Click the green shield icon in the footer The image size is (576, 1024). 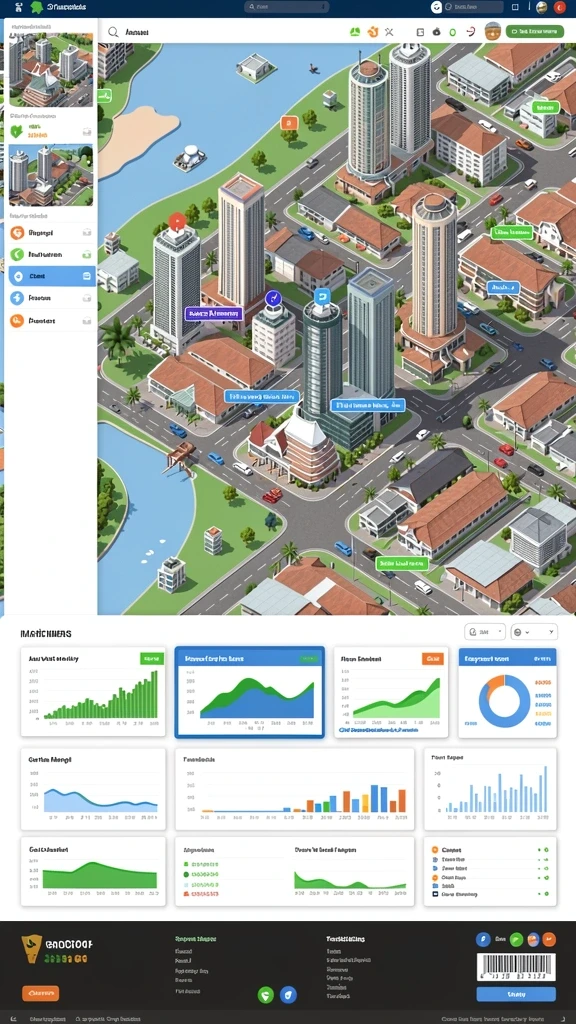click(266, 995)
